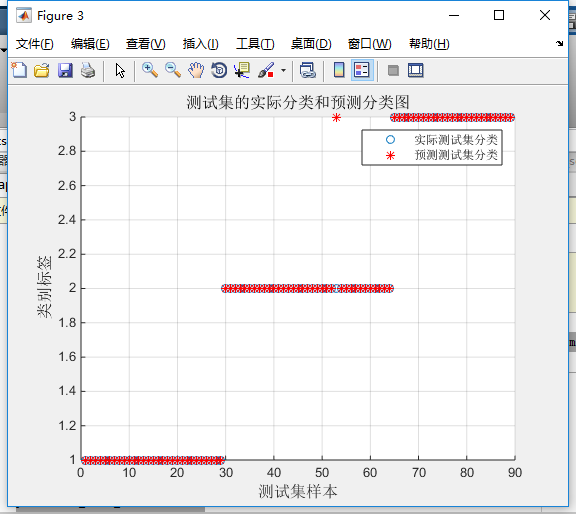Minimize the Figure 3 window
This screenshot has height=514, width=576.
454,15
